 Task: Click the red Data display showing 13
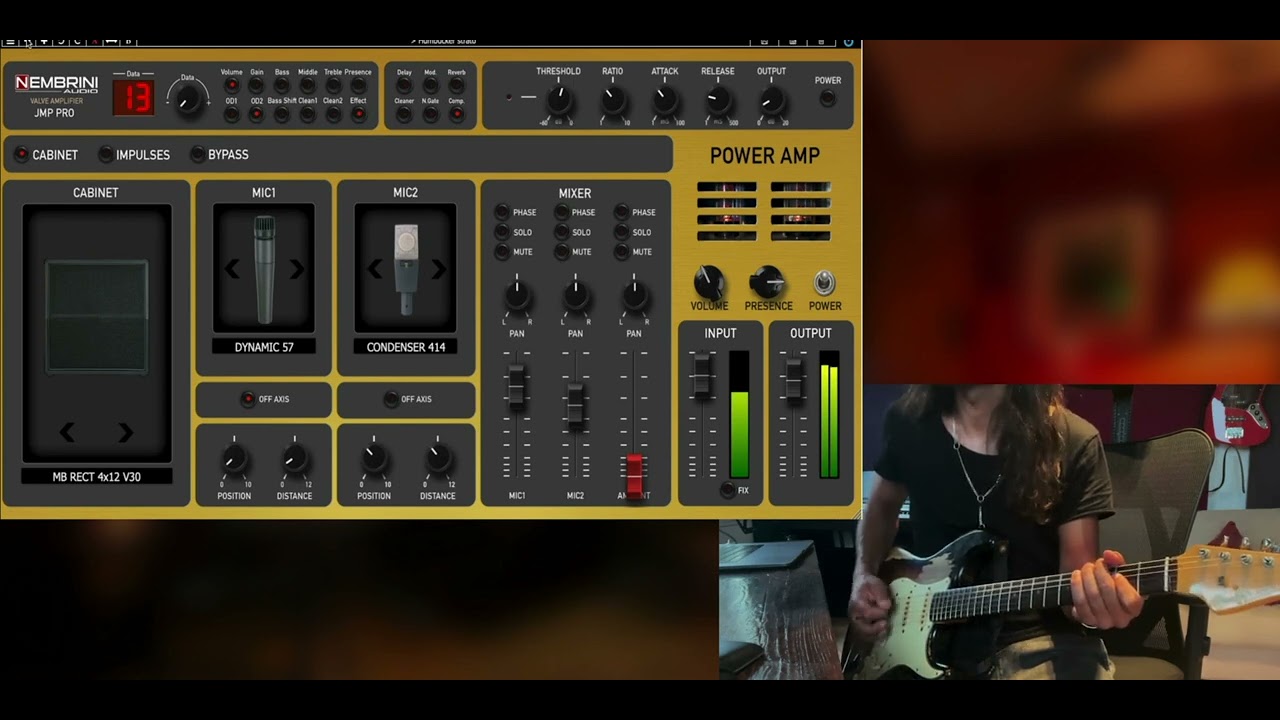(x=133, y=98)
